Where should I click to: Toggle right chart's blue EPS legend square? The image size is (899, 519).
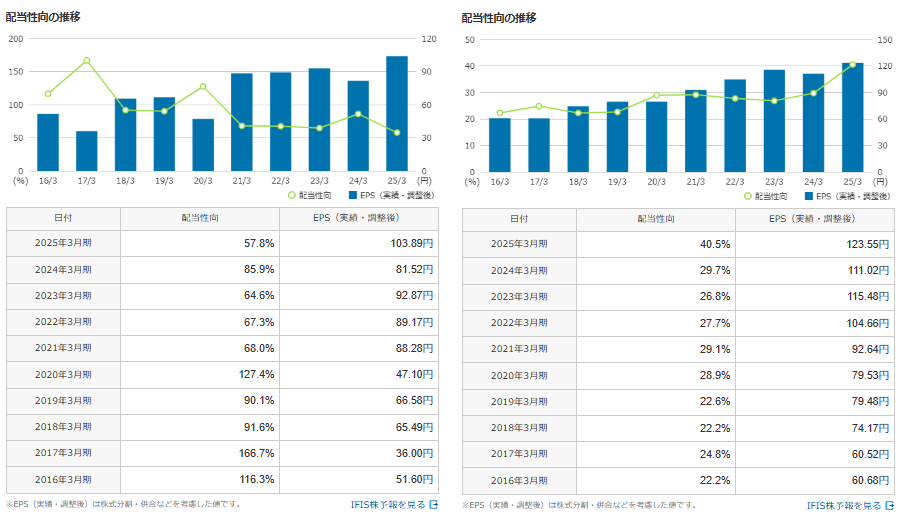coord(809,196)
